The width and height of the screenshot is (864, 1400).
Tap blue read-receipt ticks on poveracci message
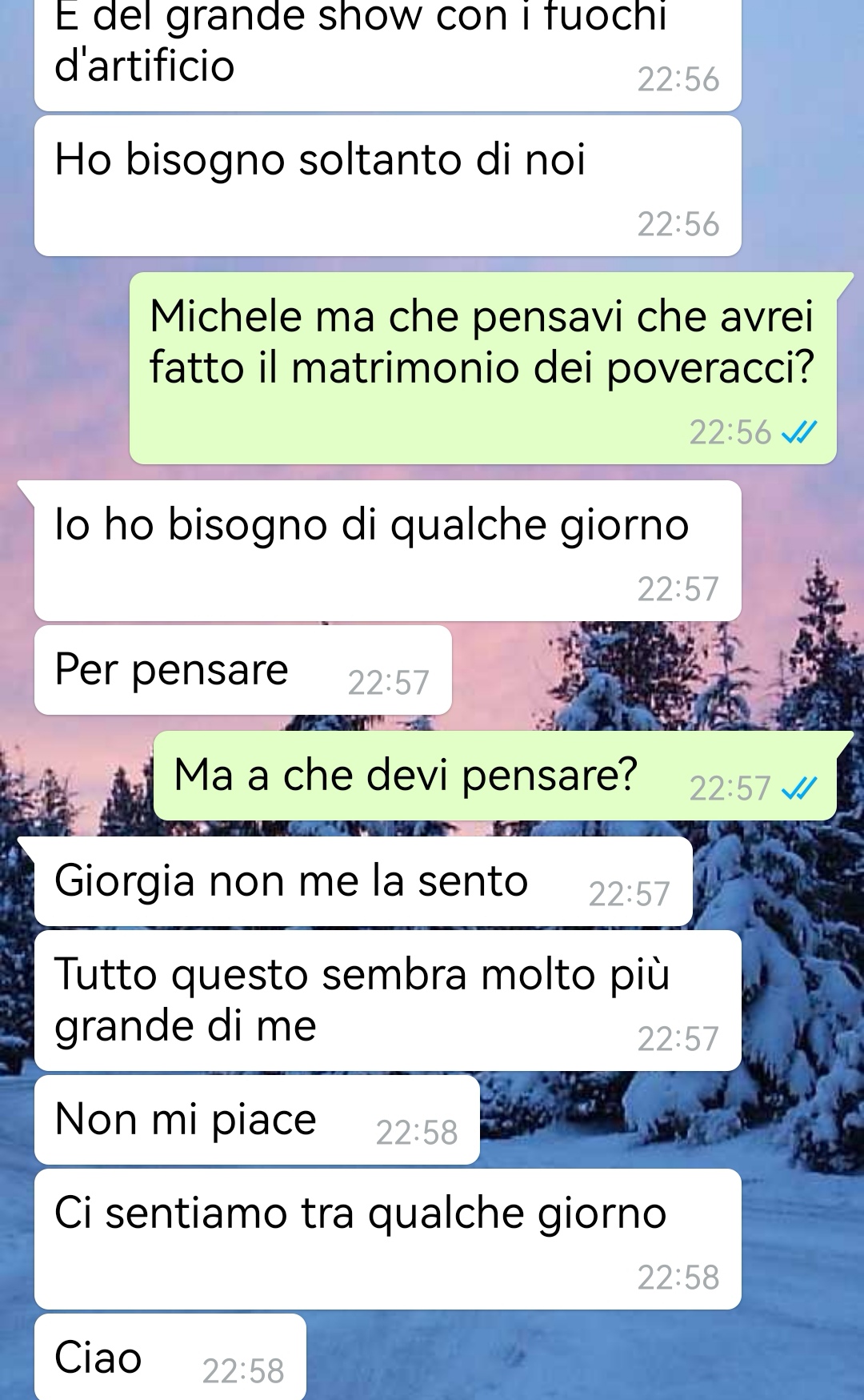(798, 433)
